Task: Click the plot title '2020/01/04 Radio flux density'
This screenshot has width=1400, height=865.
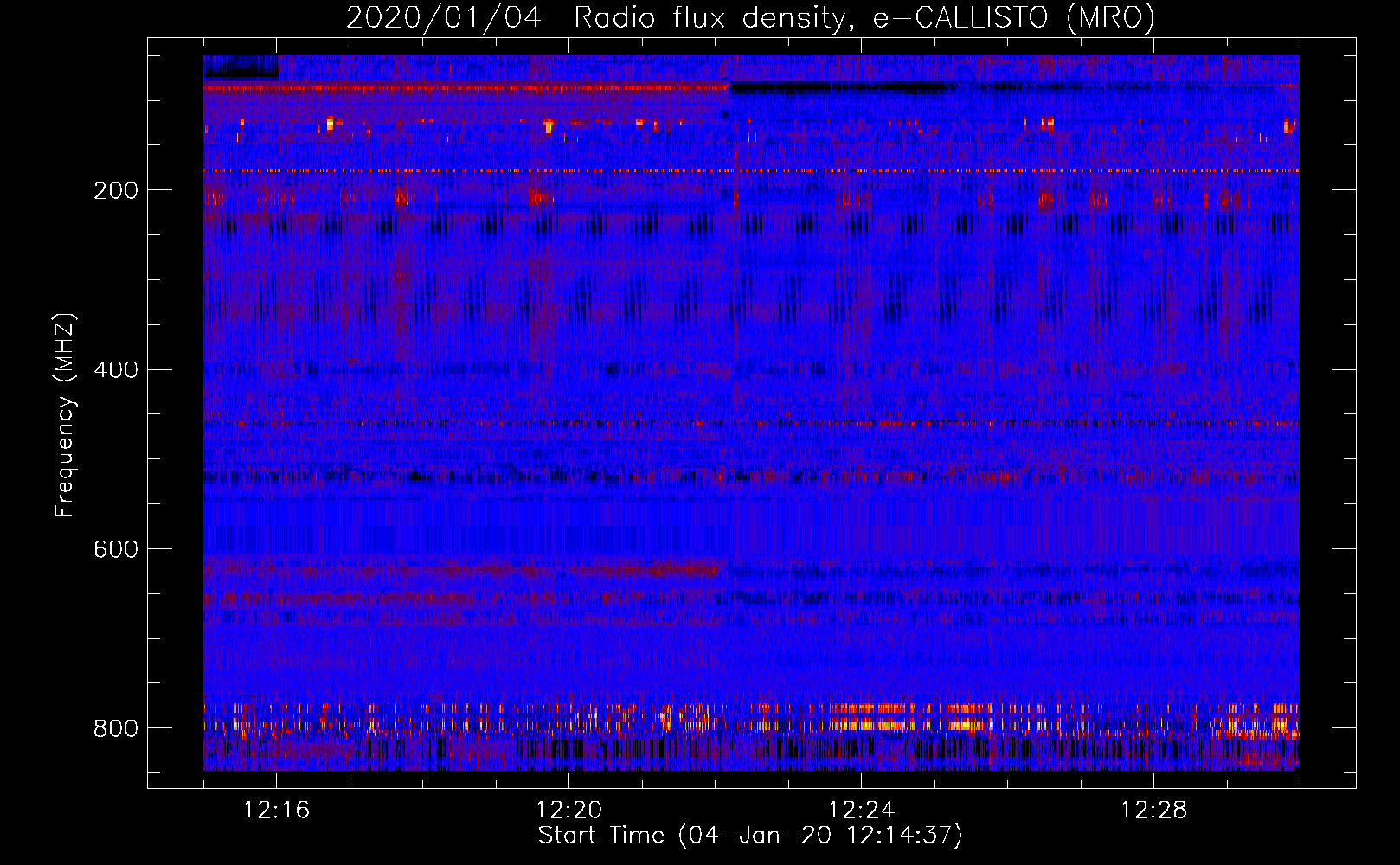Action: tap(750, 18)
